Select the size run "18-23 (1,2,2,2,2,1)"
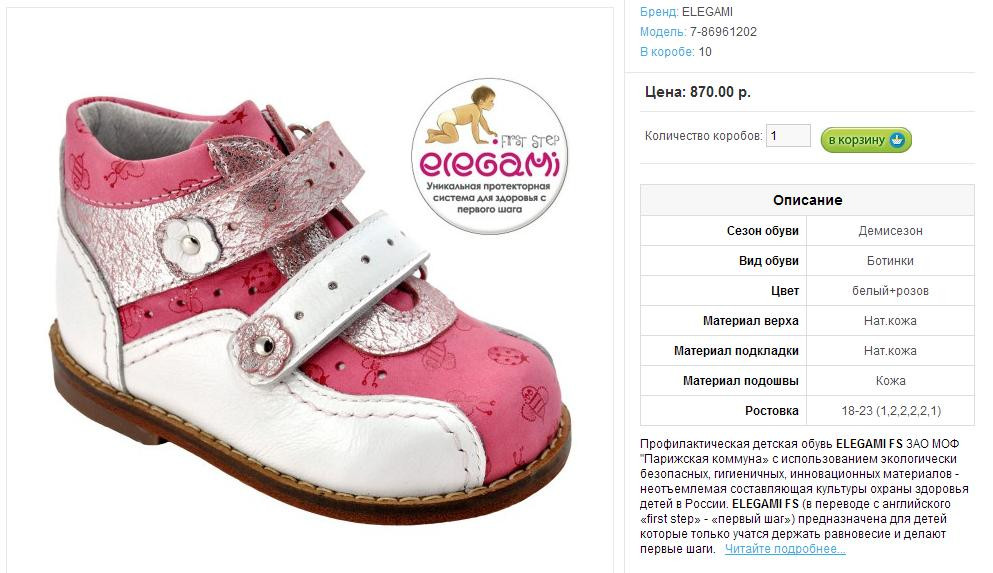993x573 pixels. pos(890,411)
